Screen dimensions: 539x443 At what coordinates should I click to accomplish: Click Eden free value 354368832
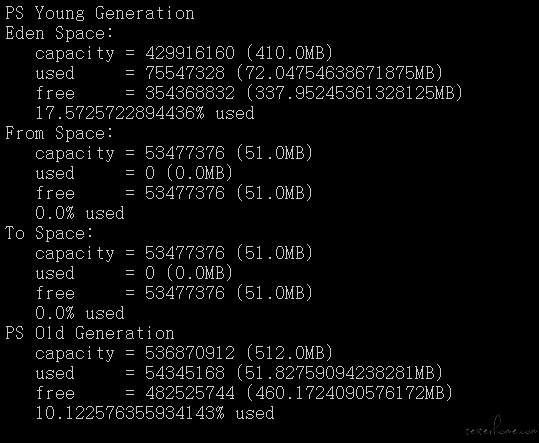190,93
